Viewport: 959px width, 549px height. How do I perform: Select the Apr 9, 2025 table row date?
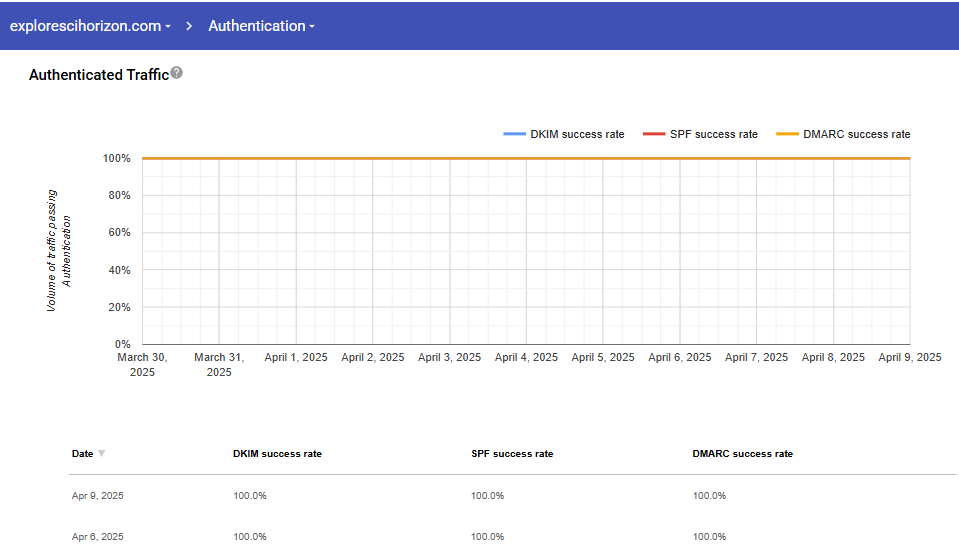coord(98,496)
